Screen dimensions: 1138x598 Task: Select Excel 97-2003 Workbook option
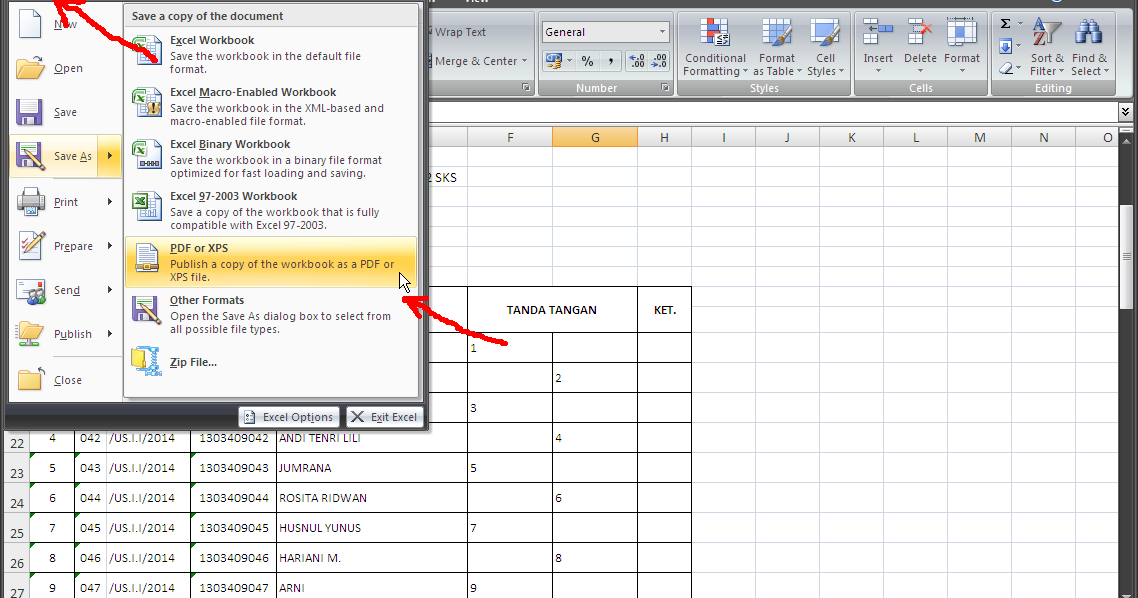[x=271, y=210]
